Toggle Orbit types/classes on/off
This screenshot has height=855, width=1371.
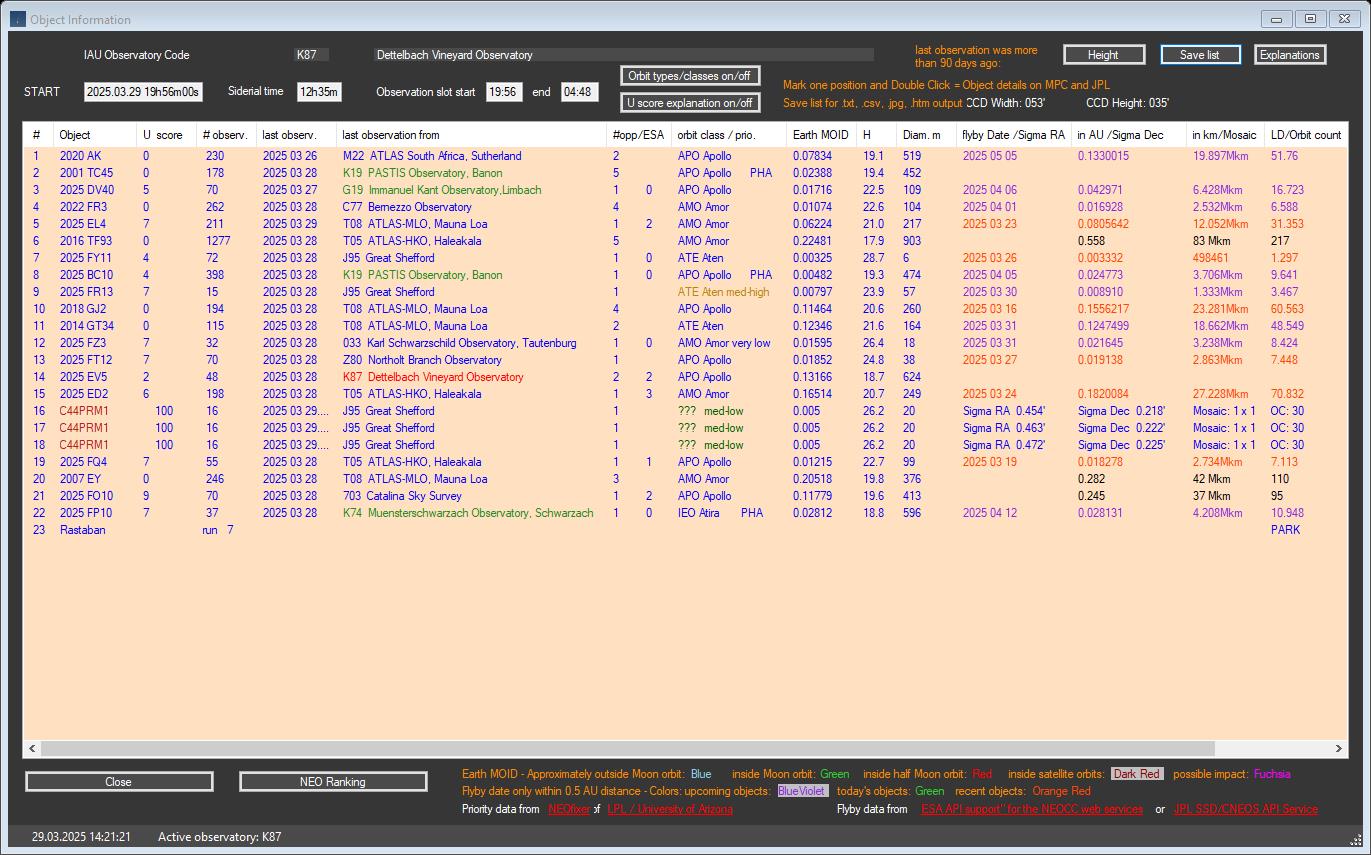689,76
